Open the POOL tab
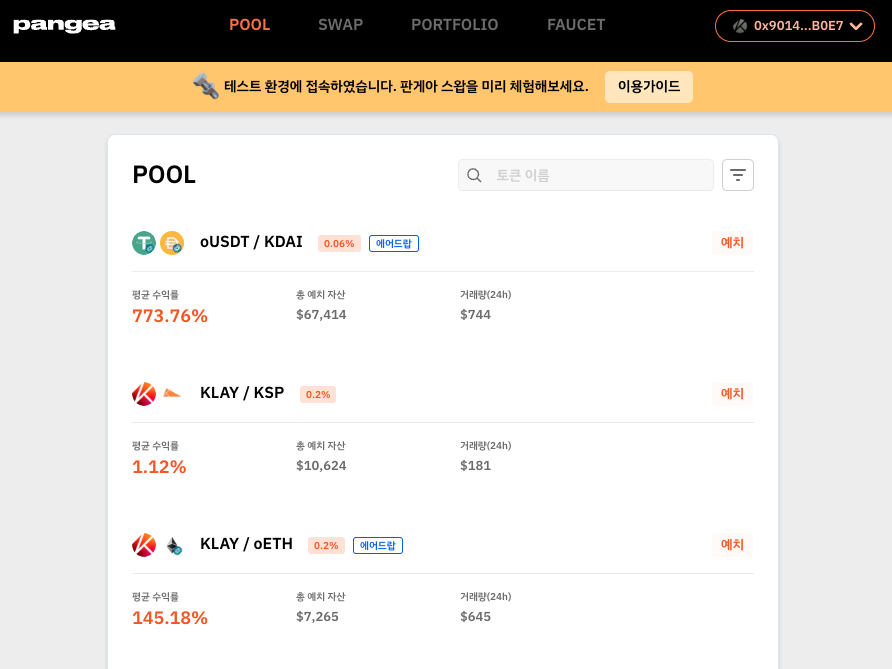This screenshot has height=669, width=892. (x=250, y=25)
